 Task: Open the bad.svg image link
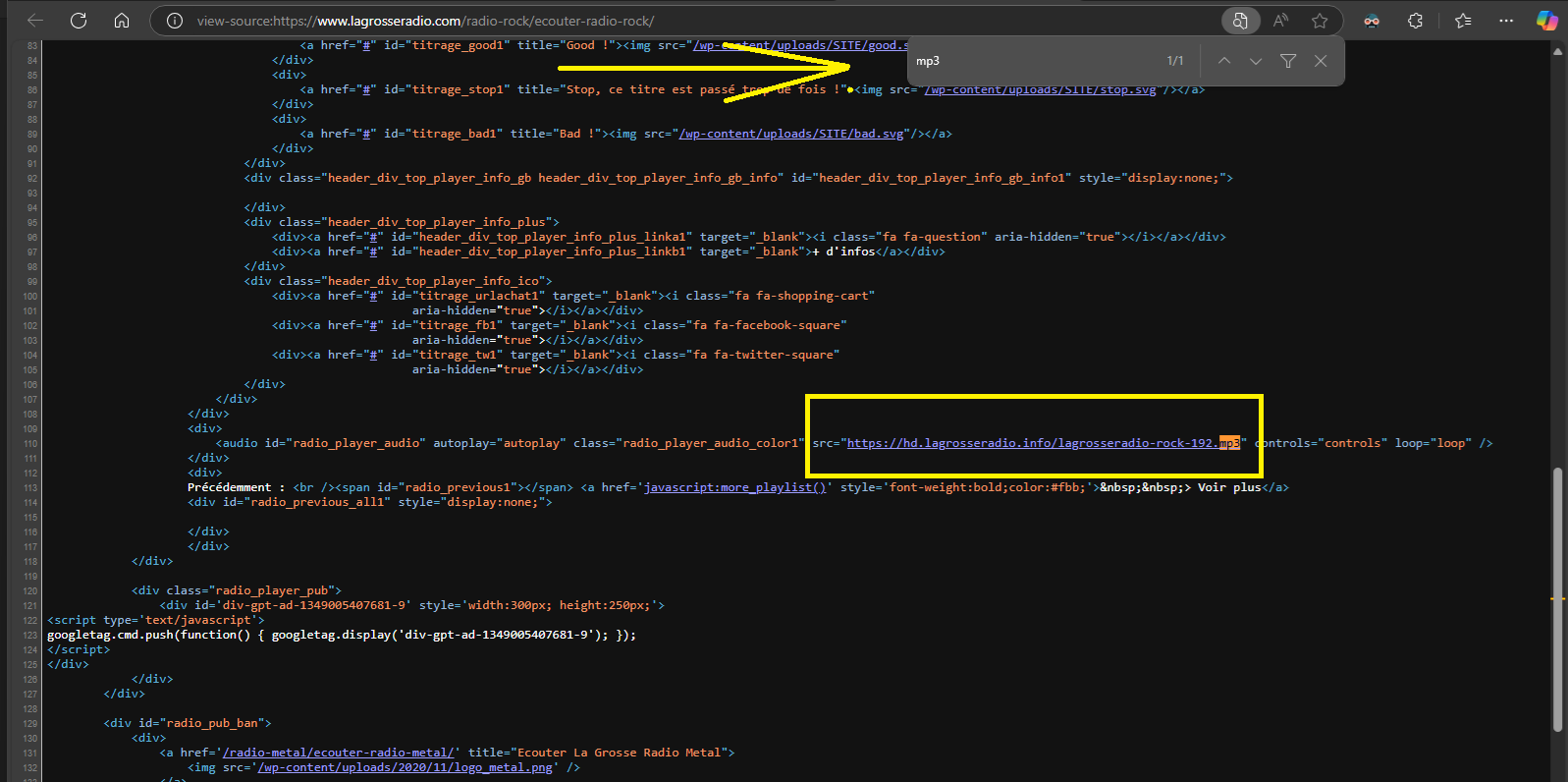tap(791, 134)
